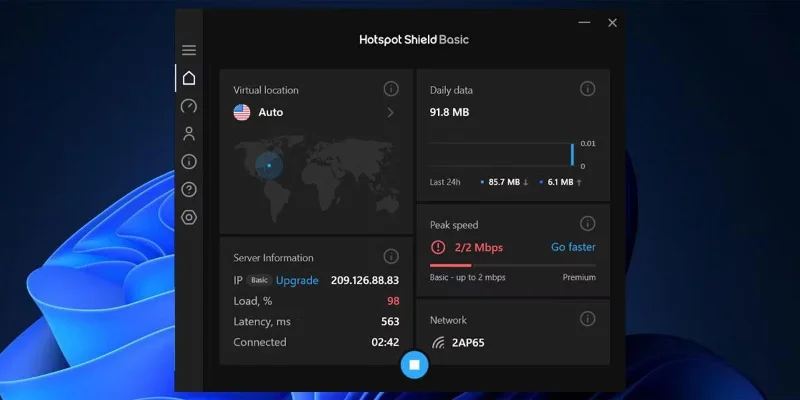The width and height of the screenshot is (800, 400).
Task: Click the Last 24h label
Action: [x=445, y=182]
